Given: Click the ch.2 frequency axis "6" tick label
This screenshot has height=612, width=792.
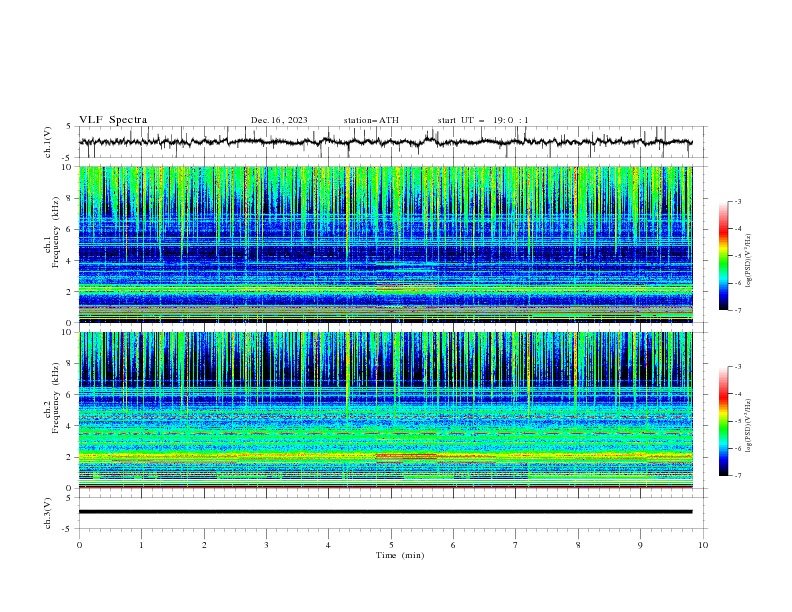Looking at the screenshot, I should point(71,395).
